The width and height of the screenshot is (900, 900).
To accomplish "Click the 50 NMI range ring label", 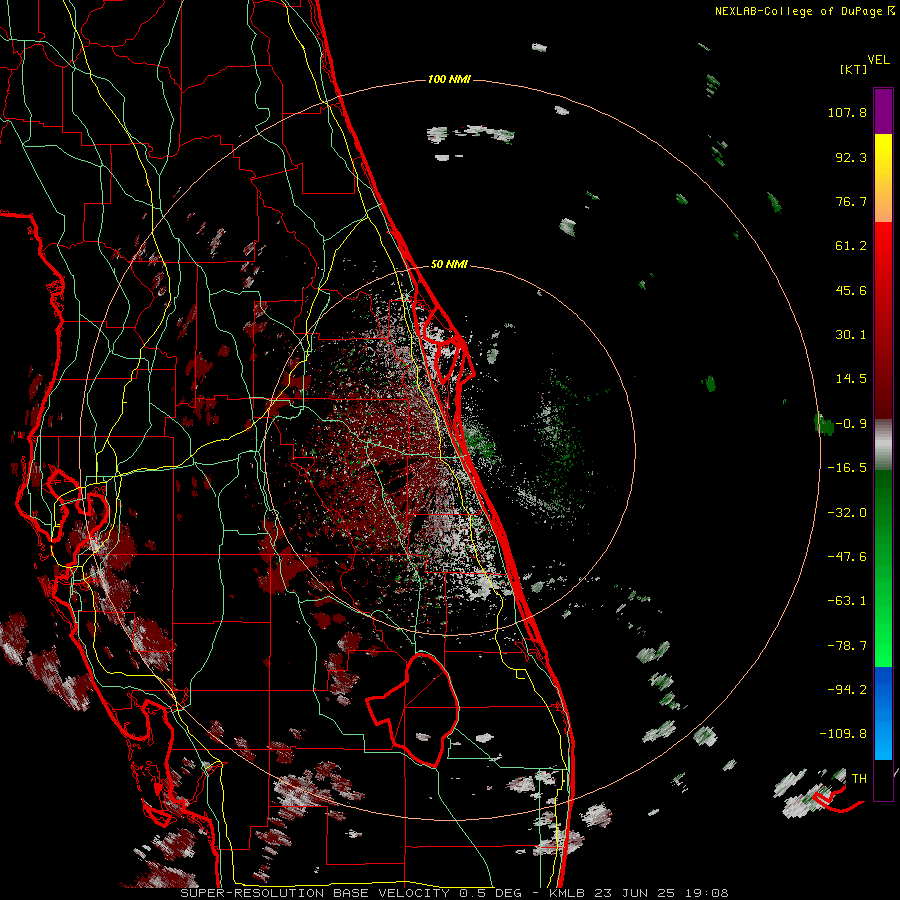I will coord(449,264).
